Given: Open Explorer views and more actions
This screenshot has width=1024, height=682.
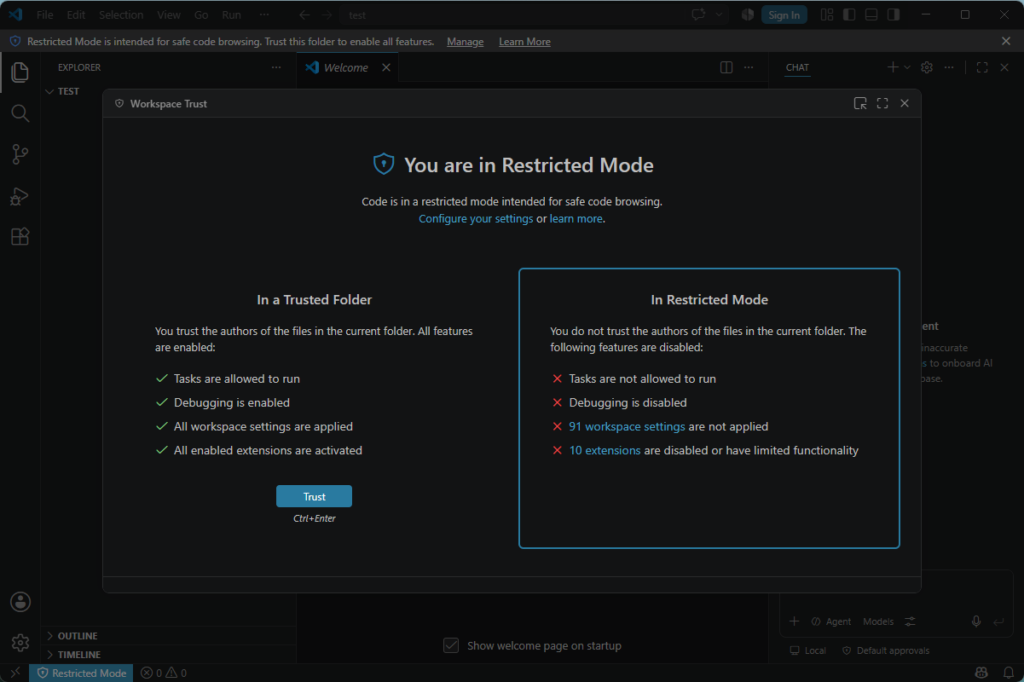Looking at the screenshot, I should coord(276,67).
